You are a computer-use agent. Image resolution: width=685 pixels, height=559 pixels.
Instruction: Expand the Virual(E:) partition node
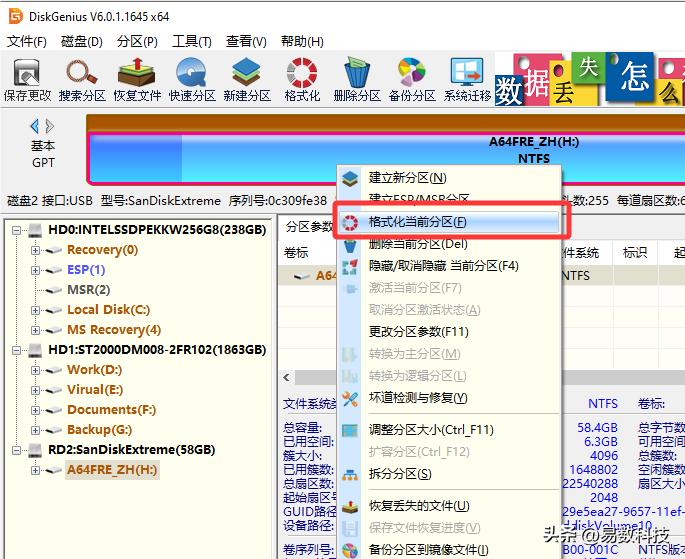[35, 390]
